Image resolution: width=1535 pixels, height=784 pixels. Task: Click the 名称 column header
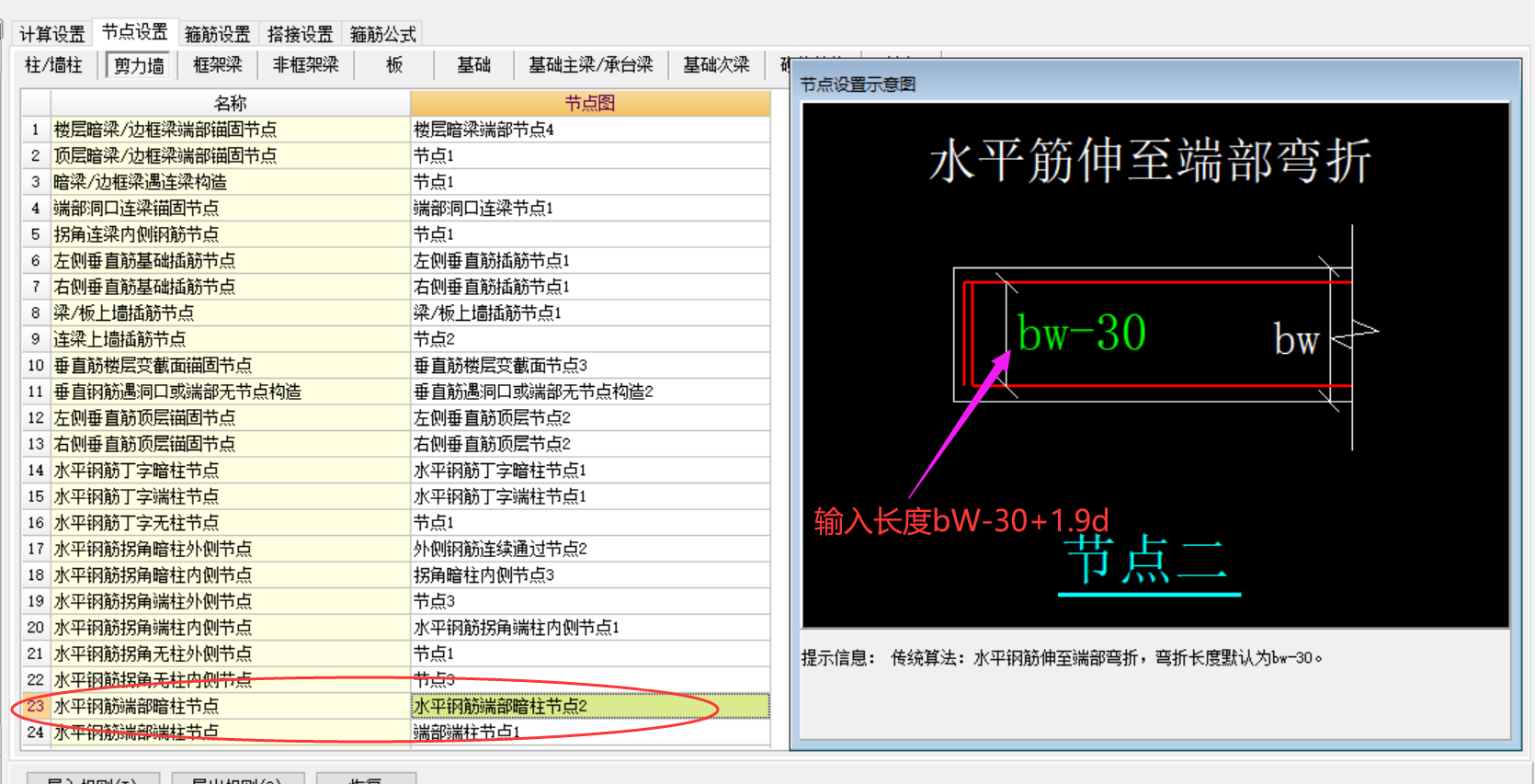[x=230, y=103]
